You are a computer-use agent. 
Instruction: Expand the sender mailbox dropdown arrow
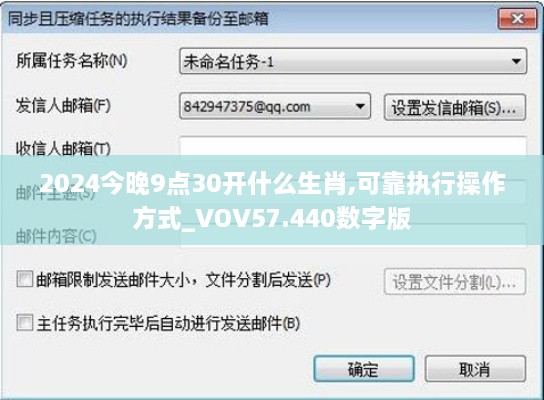tap(360, 106)
